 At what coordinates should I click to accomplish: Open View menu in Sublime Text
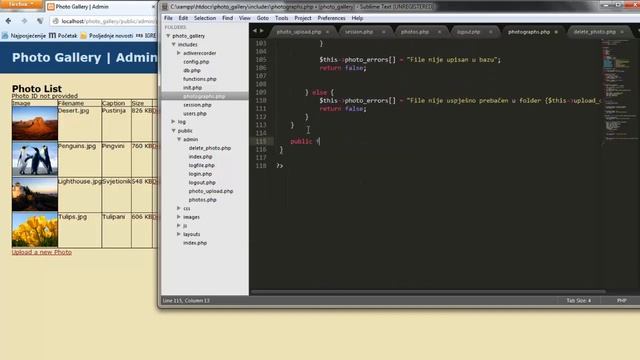pos(244,18)
